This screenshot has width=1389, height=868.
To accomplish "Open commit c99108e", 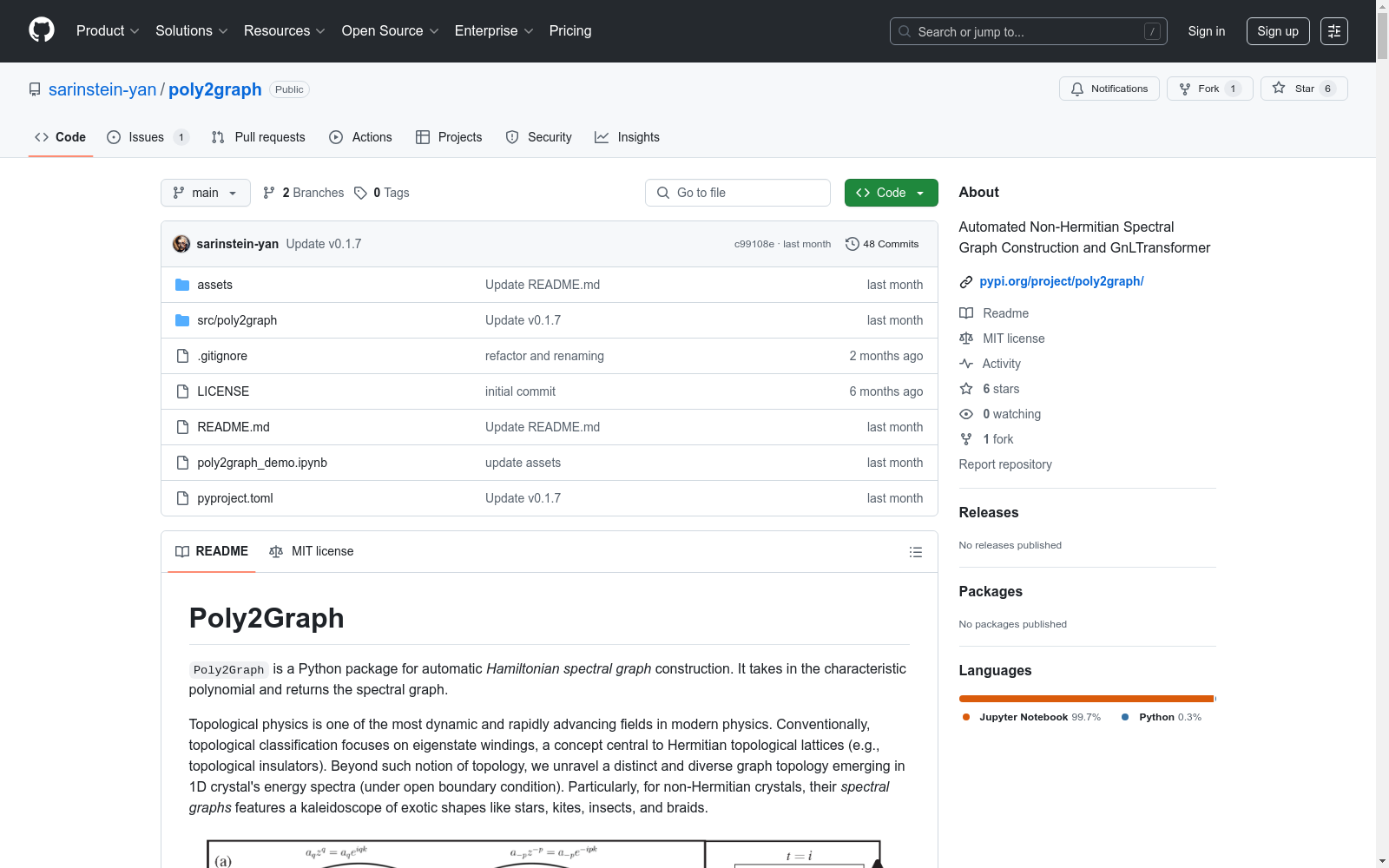I will pyautogui.click(x=754, y=244).
